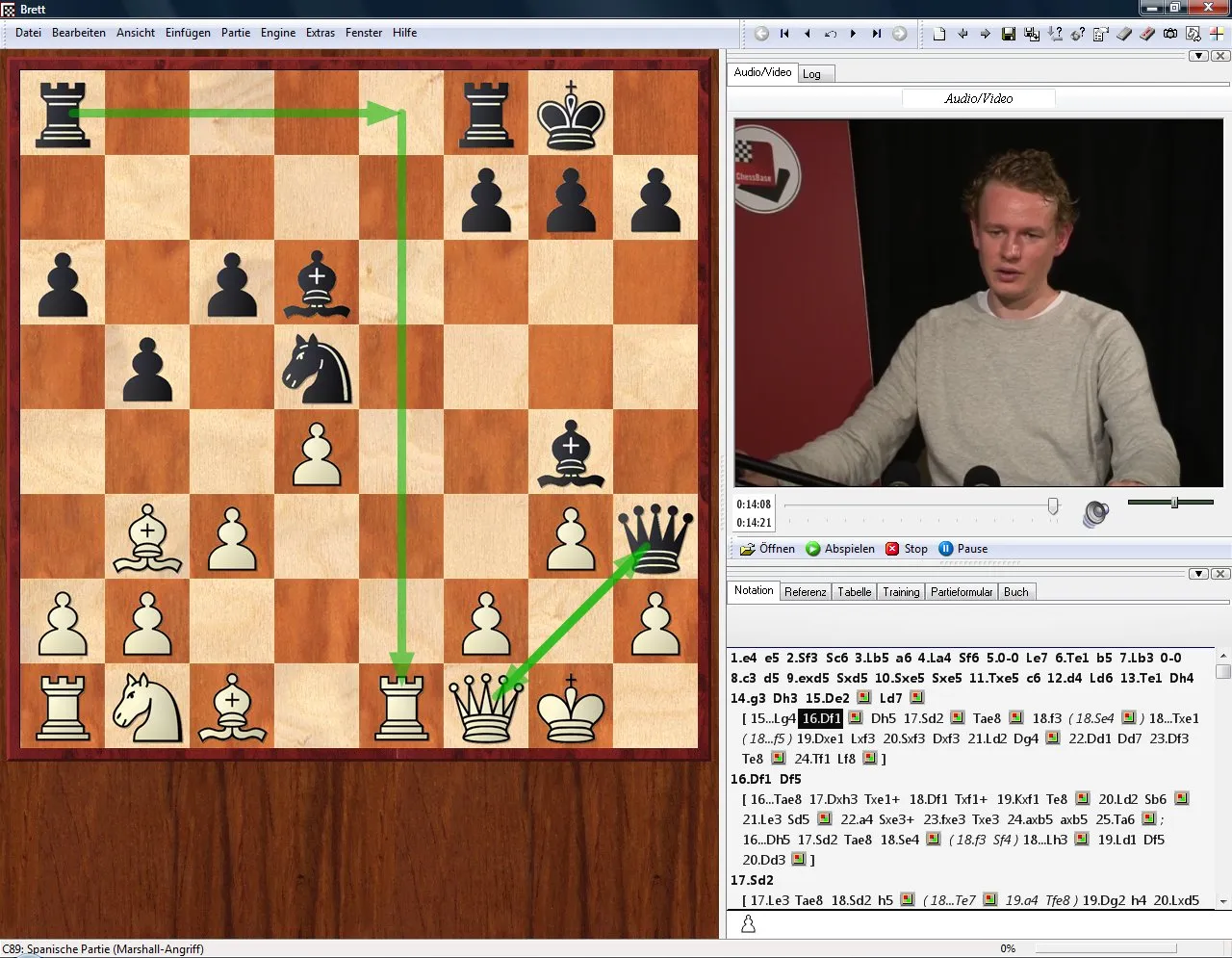Switch to the Buch tab
This screenshot has width=1232, height=958.
coord(1016,592)
